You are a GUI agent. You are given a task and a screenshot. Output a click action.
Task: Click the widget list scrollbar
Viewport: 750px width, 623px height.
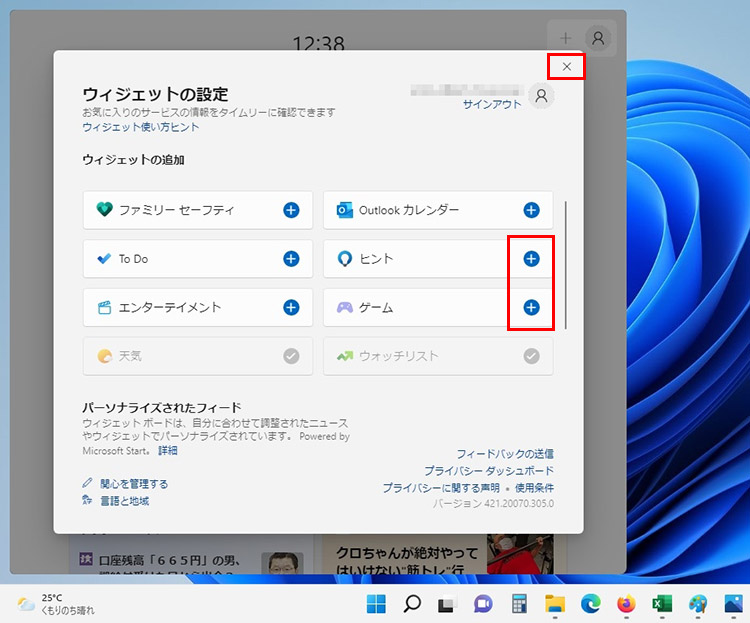point(566,265)
